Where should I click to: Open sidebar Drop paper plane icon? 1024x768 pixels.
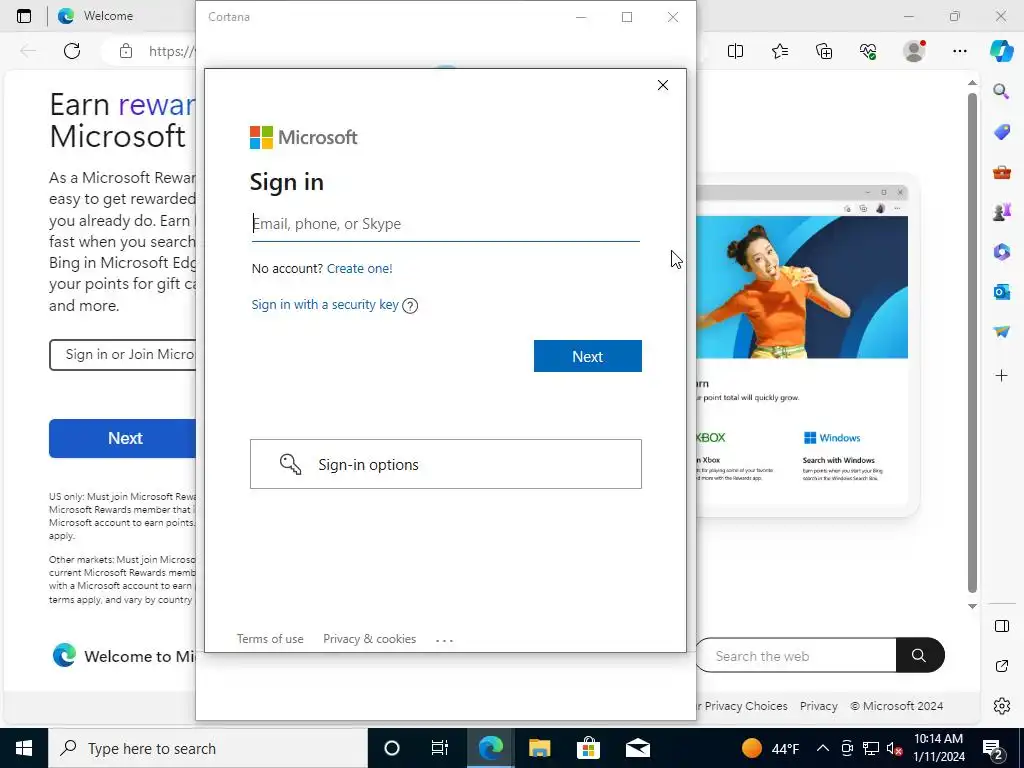pyautogui.click(x=1001, y=332)
